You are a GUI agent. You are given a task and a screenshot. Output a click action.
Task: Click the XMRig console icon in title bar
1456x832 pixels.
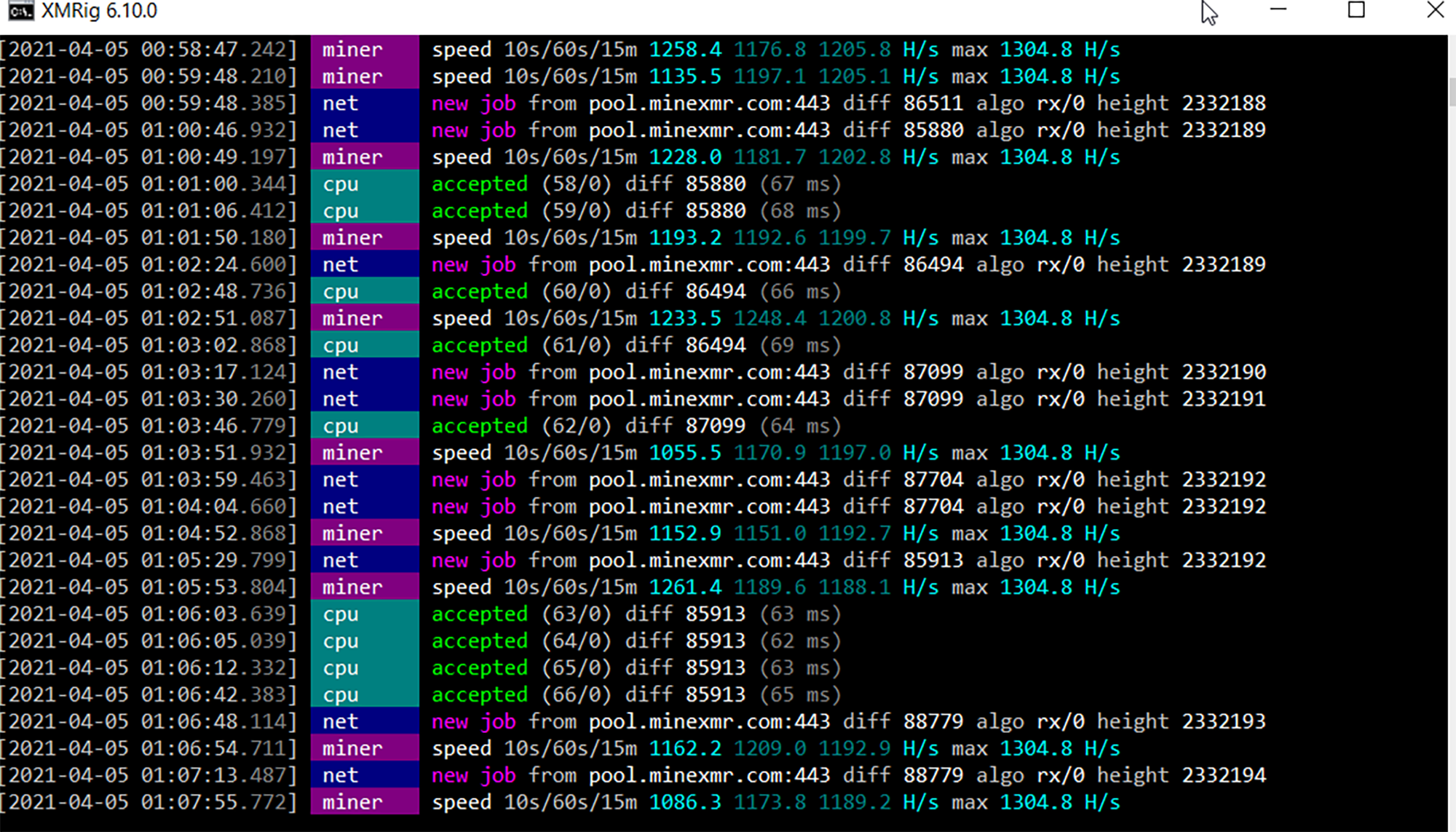20,11
